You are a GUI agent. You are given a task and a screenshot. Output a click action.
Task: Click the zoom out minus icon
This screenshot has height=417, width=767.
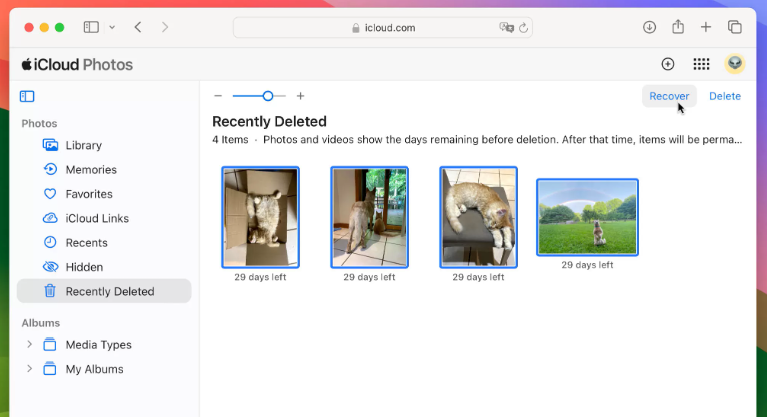(x=218, y=96)
